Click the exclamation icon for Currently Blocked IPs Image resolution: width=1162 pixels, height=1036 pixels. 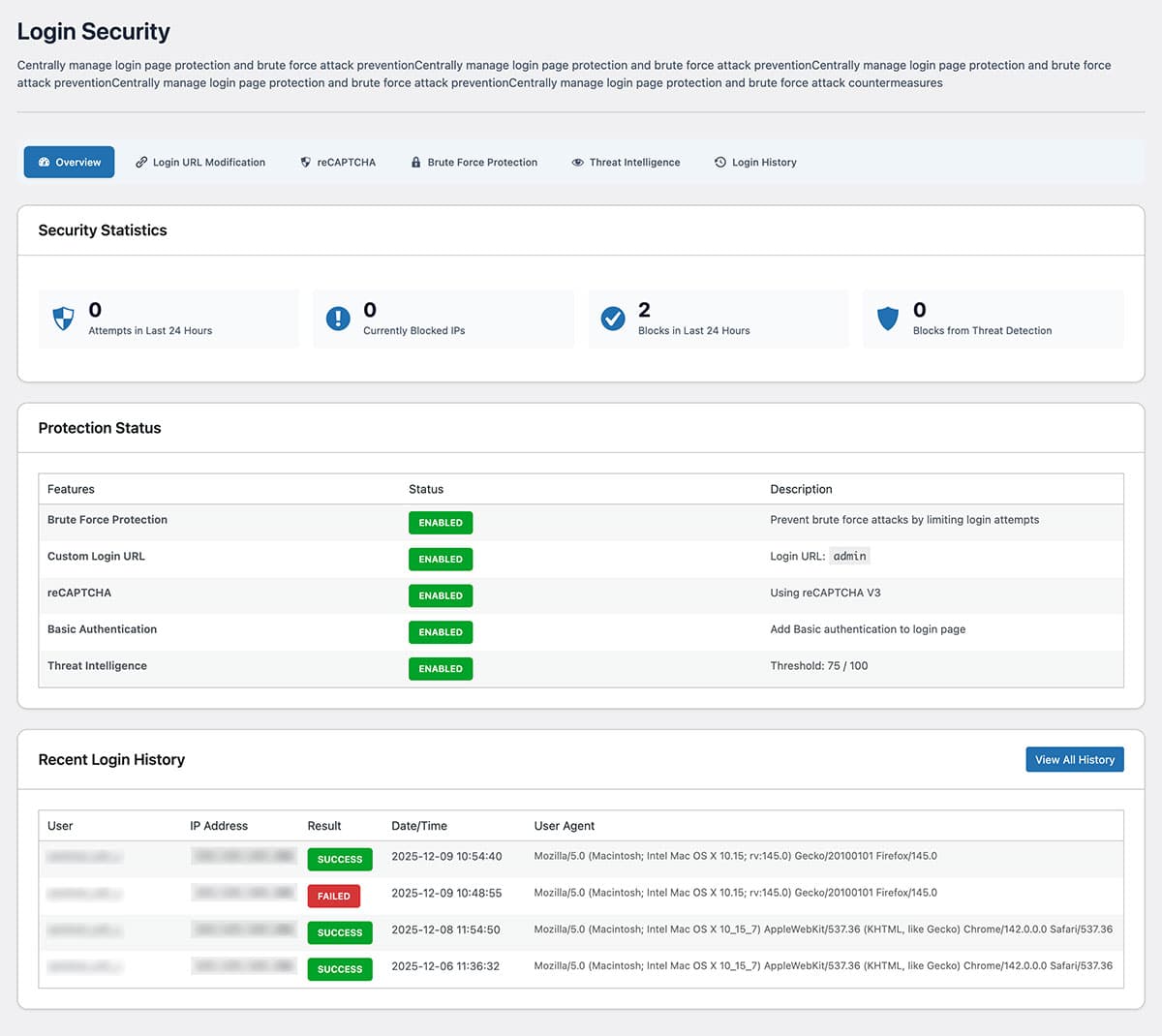[x=338, y=319]
